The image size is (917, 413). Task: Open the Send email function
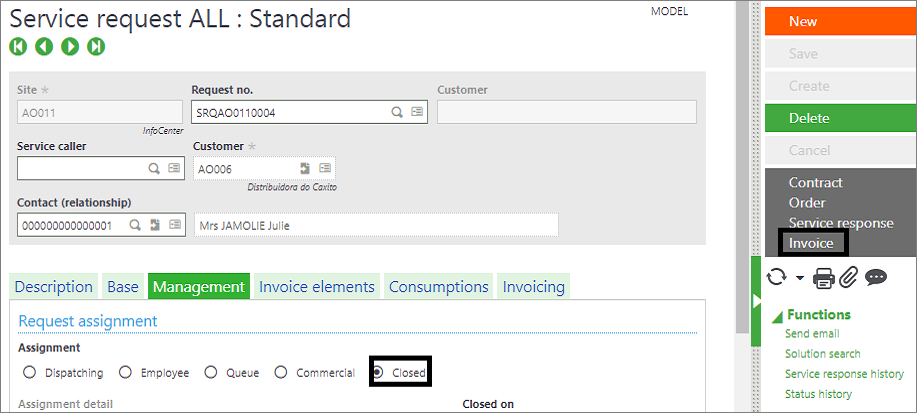812,333
